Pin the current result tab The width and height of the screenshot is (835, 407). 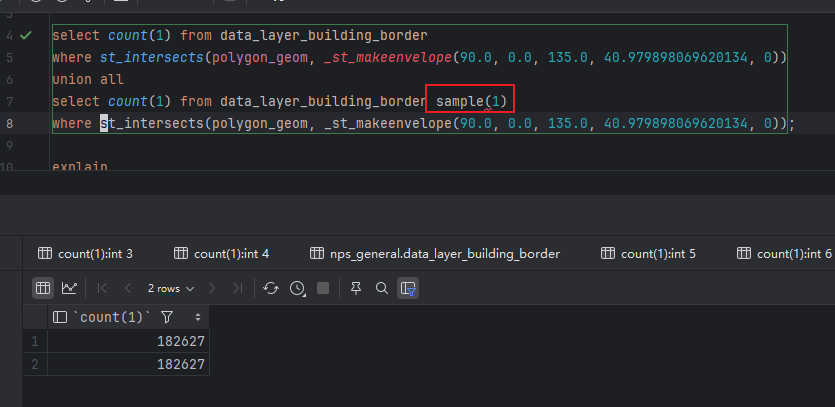[356, 288]
